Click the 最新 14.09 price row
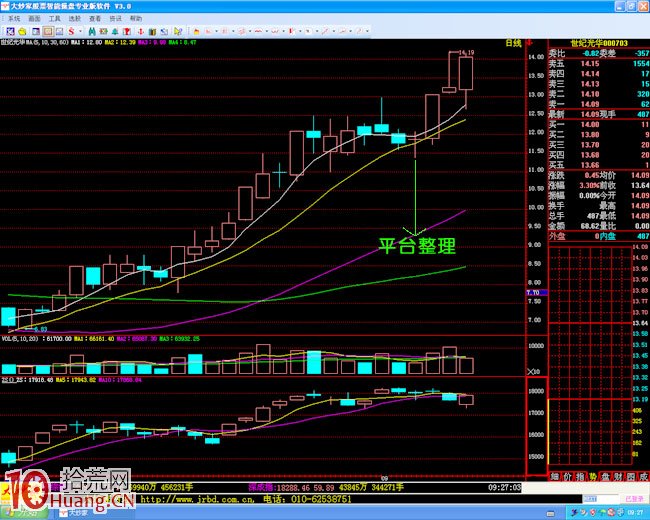 point(599,114)
